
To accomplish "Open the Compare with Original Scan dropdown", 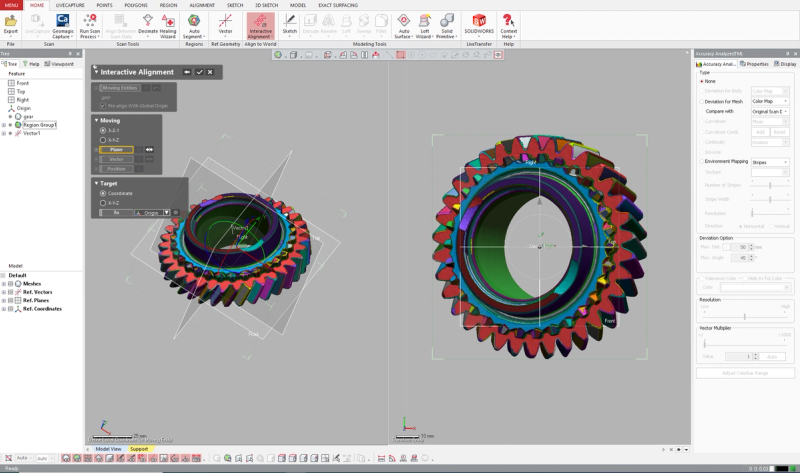I will tap(769, 111).
